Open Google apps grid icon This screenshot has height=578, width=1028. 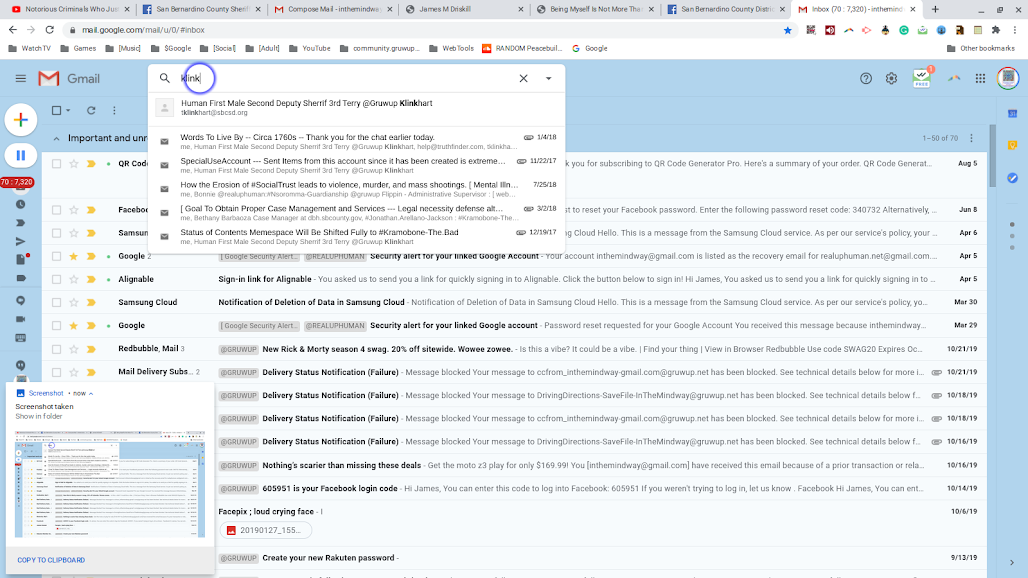(x=980, y=79)
